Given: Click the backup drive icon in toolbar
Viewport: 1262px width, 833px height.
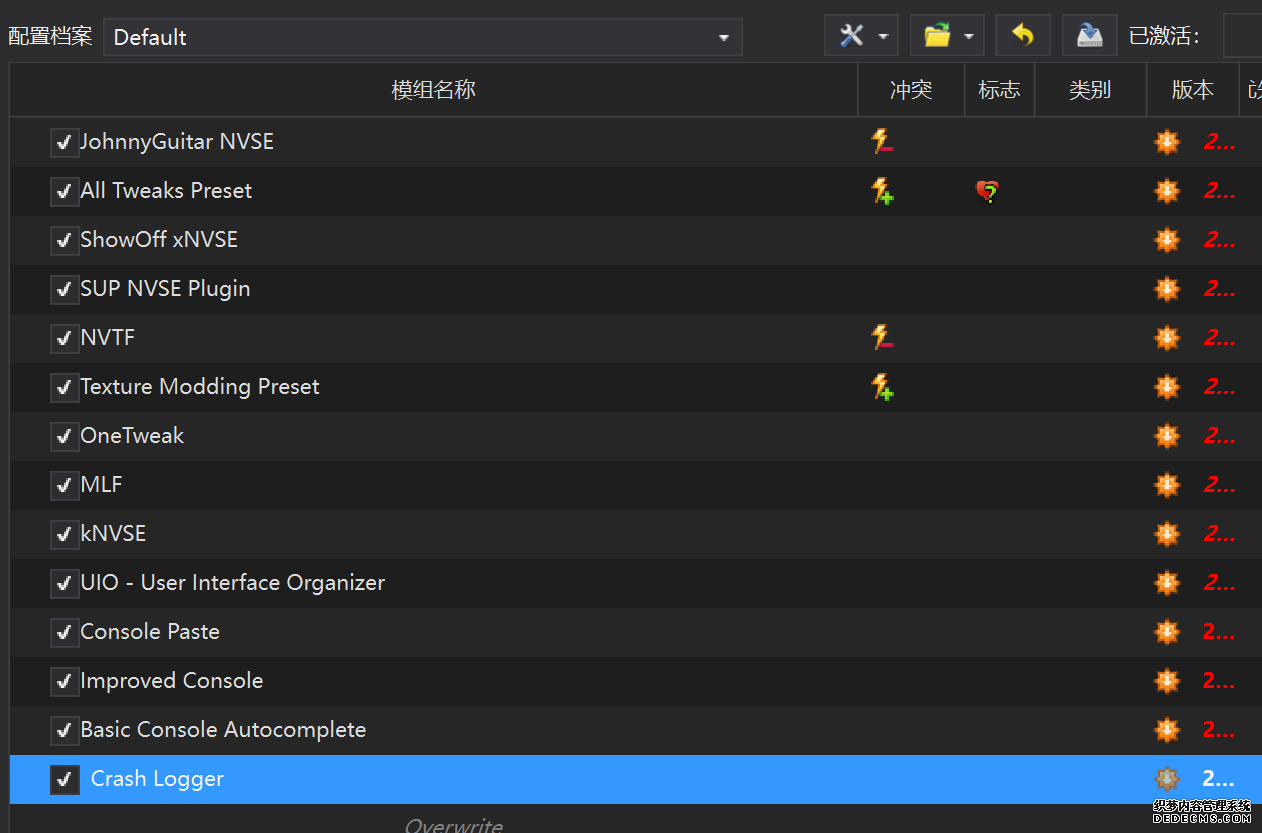Looking at the screenshot, I should click(x=1089, y=36).
